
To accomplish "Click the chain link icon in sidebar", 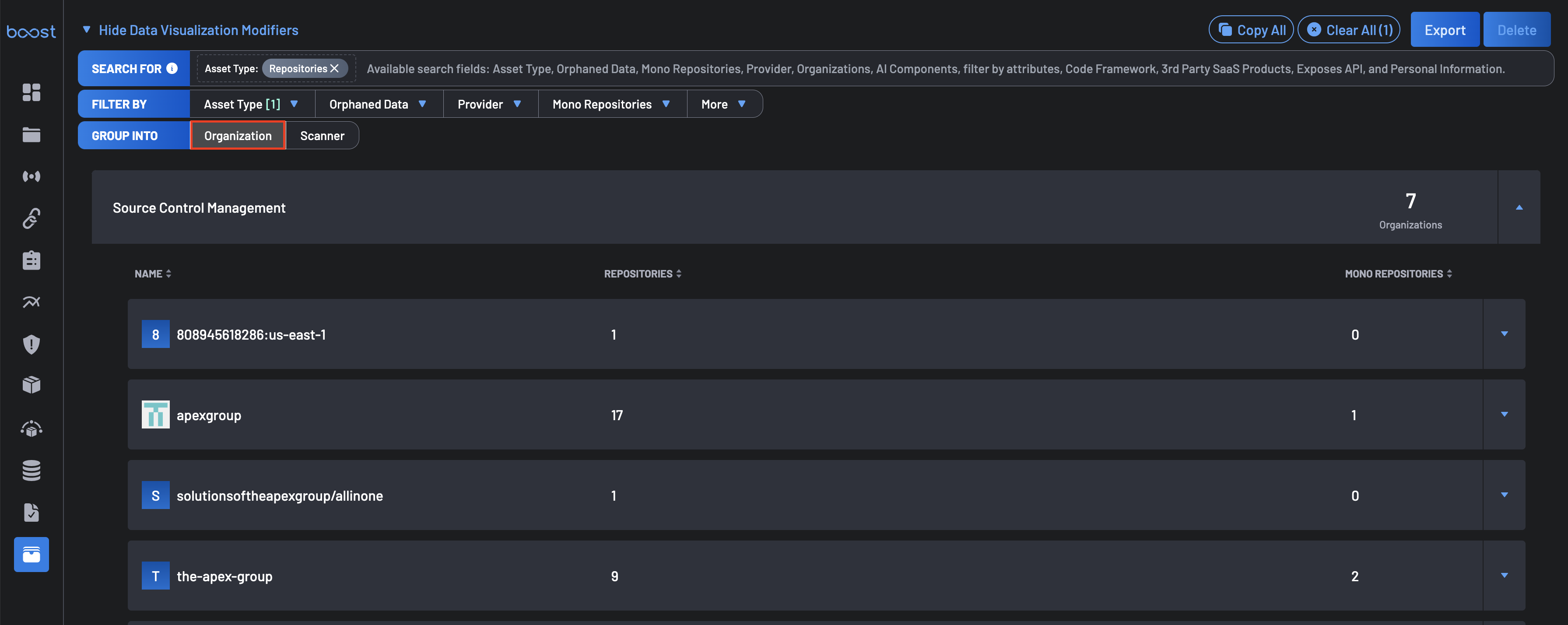I will pyautogui.click(x=31, y=218).
